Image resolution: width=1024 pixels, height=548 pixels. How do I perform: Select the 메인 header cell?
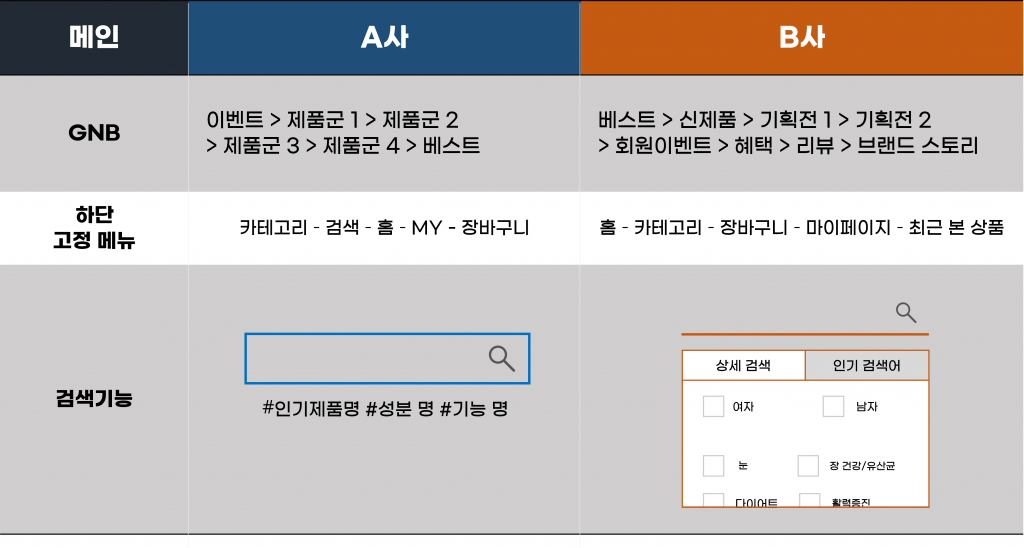94,38
